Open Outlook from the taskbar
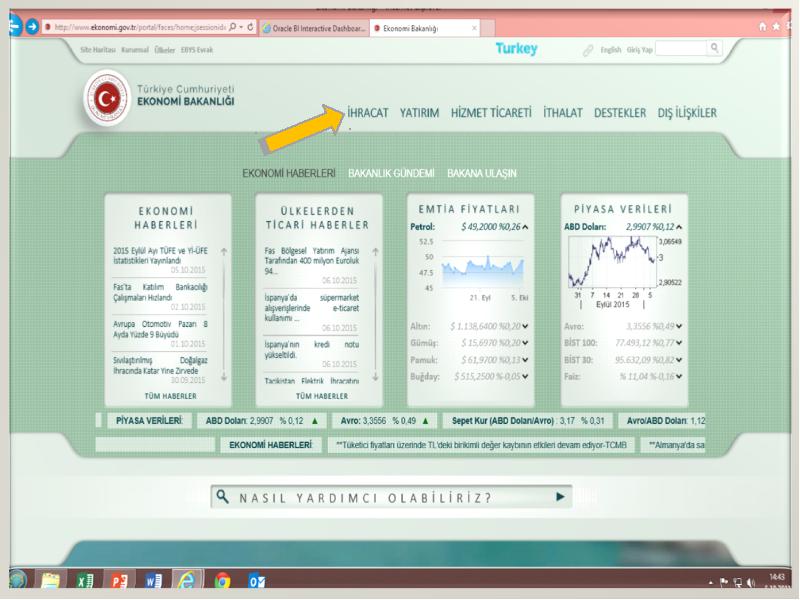The width and height of the screenshot is (800, 600). [x=256, y=580]
